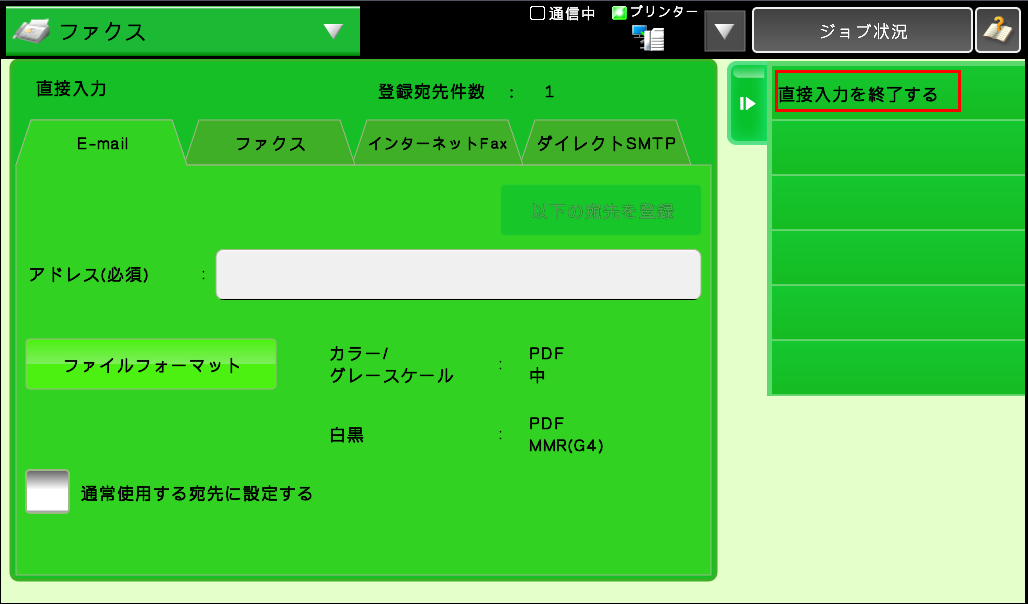Select the ダイレクトSMTP tab
Image resolution: width=1028 pixels, height=604 pixels.
pos(606,143)
